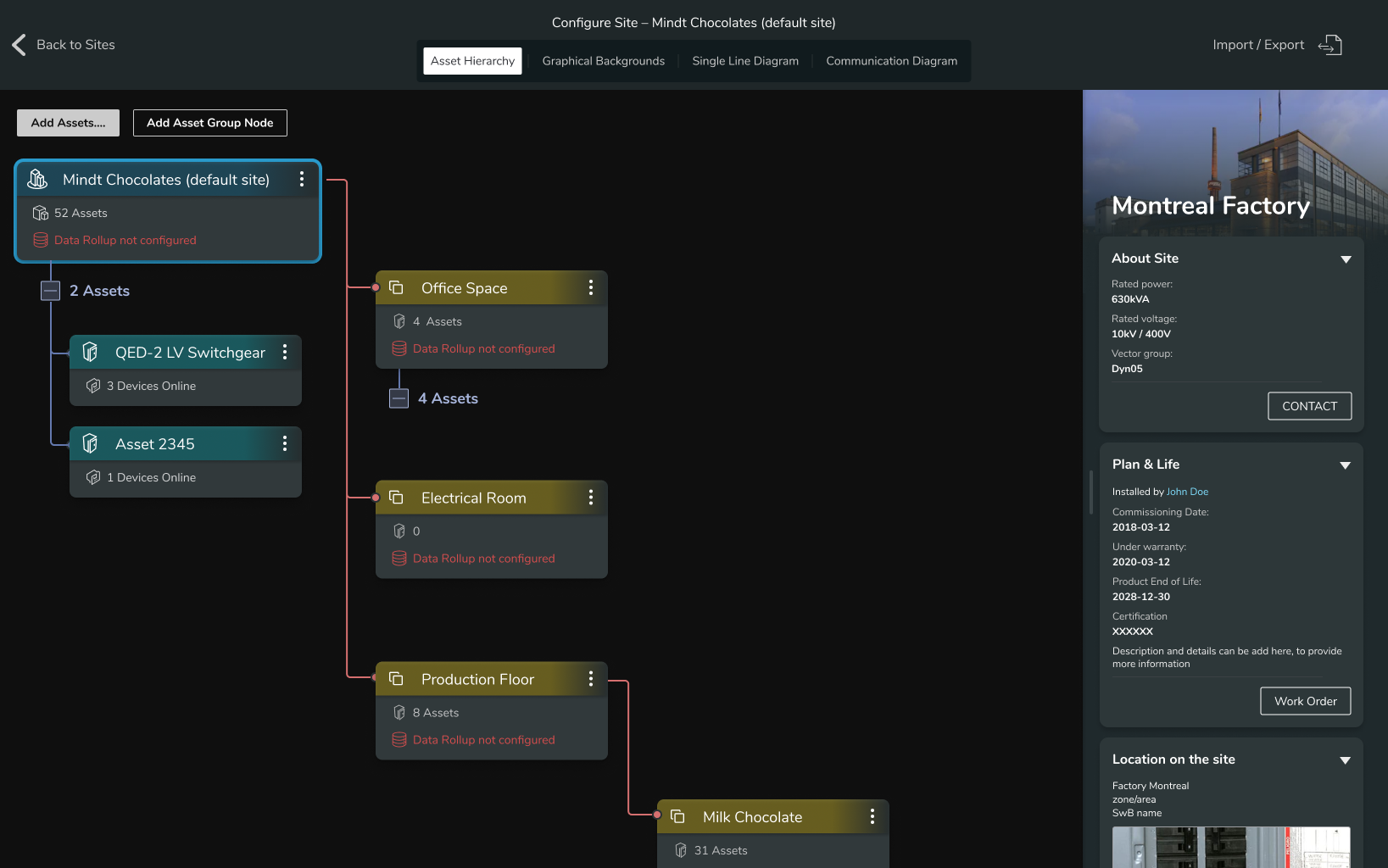Image resolution: width=1388 pixels, height=868 pixels.
Task: Click the Office Space connector dot
Action: [376, 287]
